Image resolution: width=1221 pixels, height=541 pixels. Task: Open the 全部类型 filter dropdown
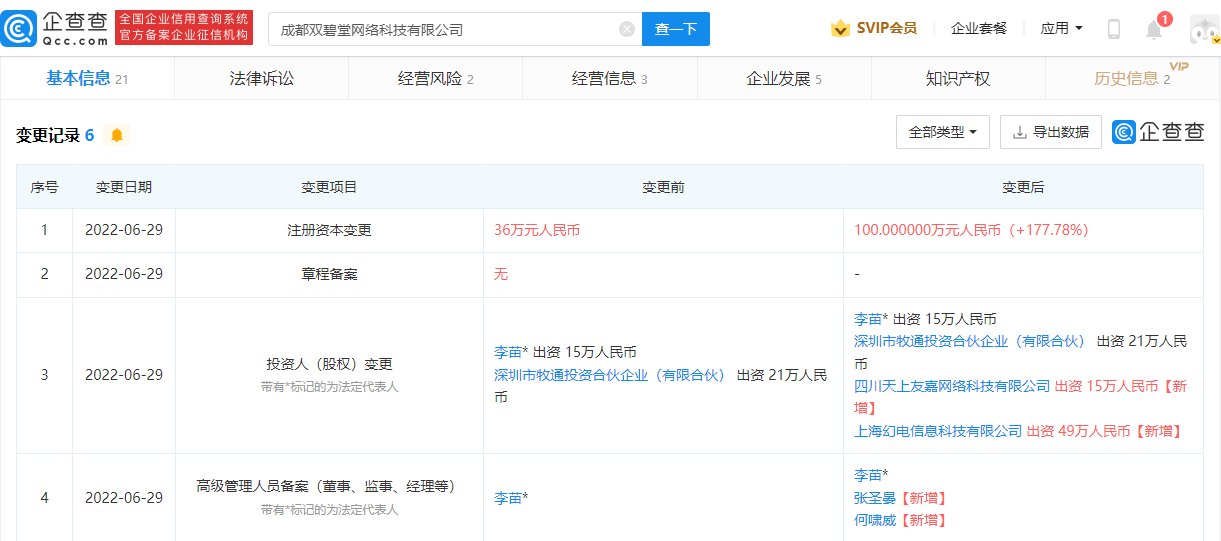(943, 132)
